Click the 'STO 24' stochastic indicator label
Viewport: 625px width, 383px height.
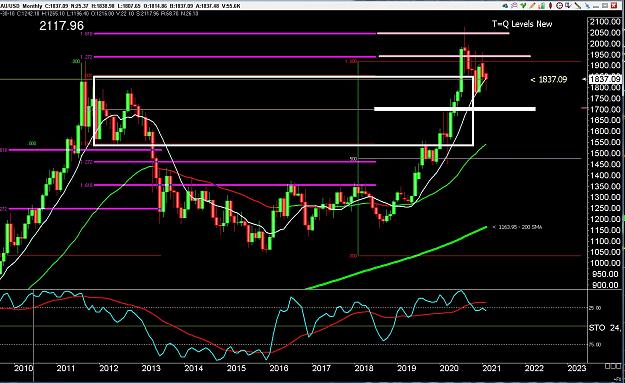[x=604, y=328]
